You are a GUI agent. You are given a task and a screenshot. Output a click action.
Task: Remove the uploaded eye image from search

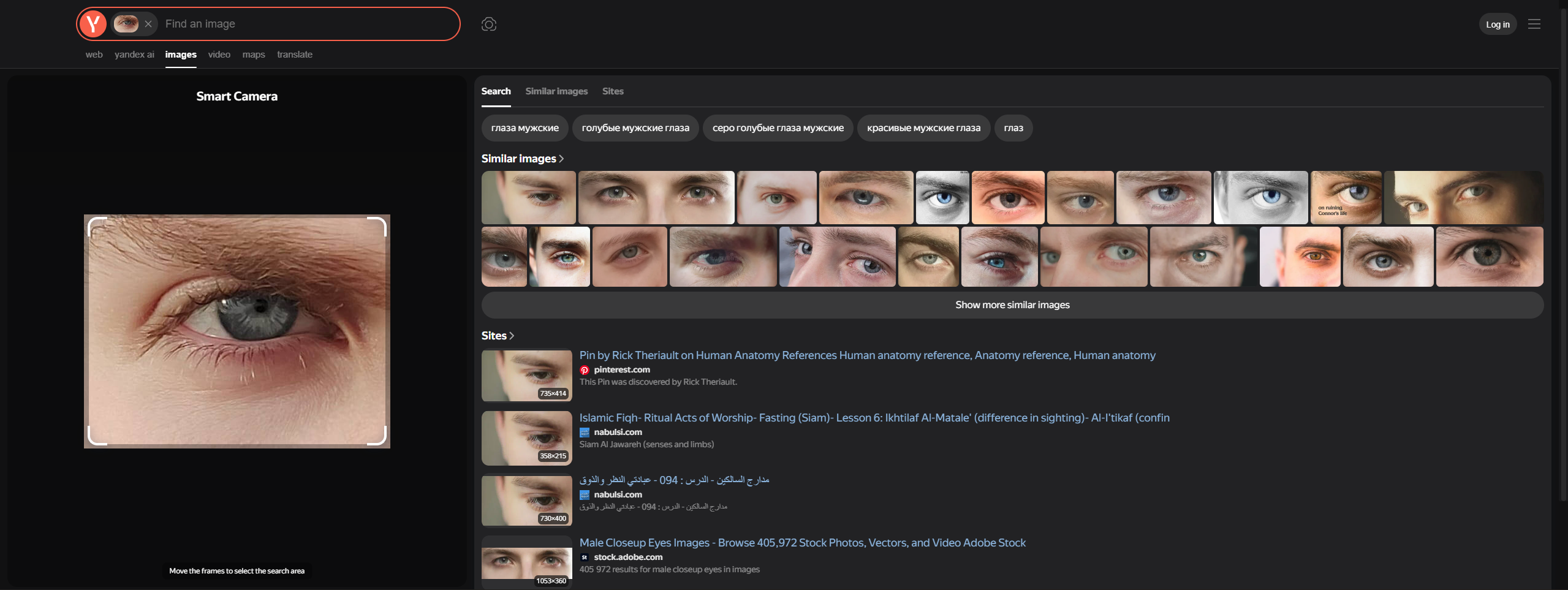tap(148, 24)
